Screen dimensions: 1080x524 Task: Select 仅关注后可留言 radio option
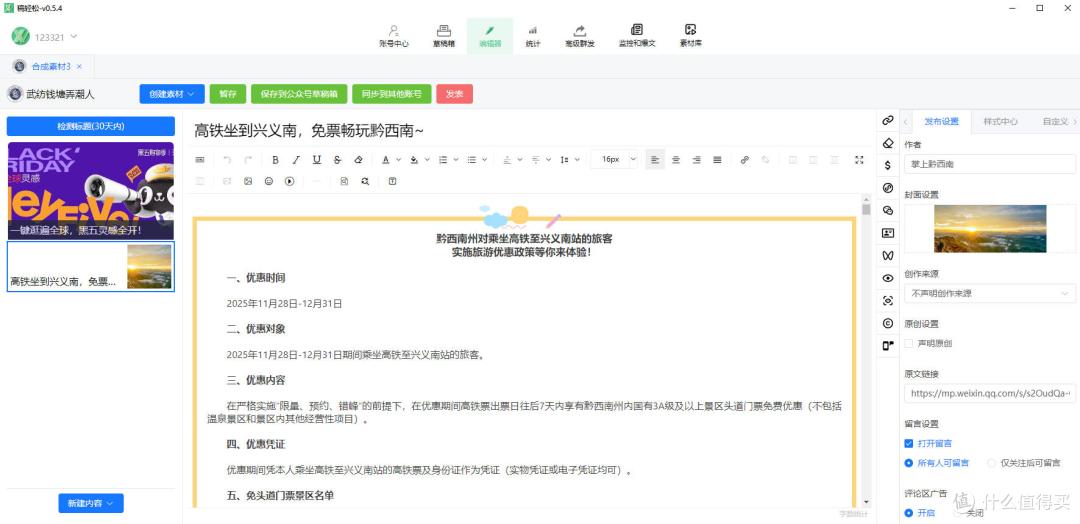(x=992, y=463)
